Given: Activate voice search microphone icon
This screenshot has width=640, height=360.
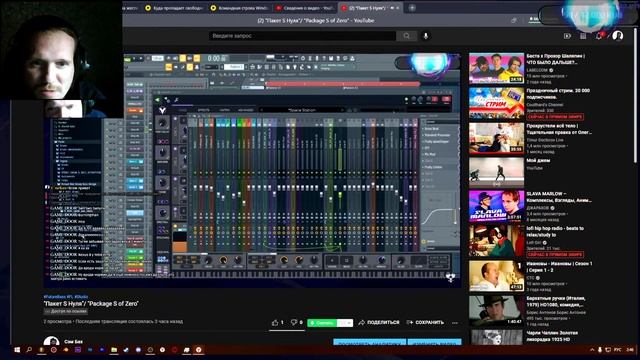Looking at the screenshot, I should (426, 36).
